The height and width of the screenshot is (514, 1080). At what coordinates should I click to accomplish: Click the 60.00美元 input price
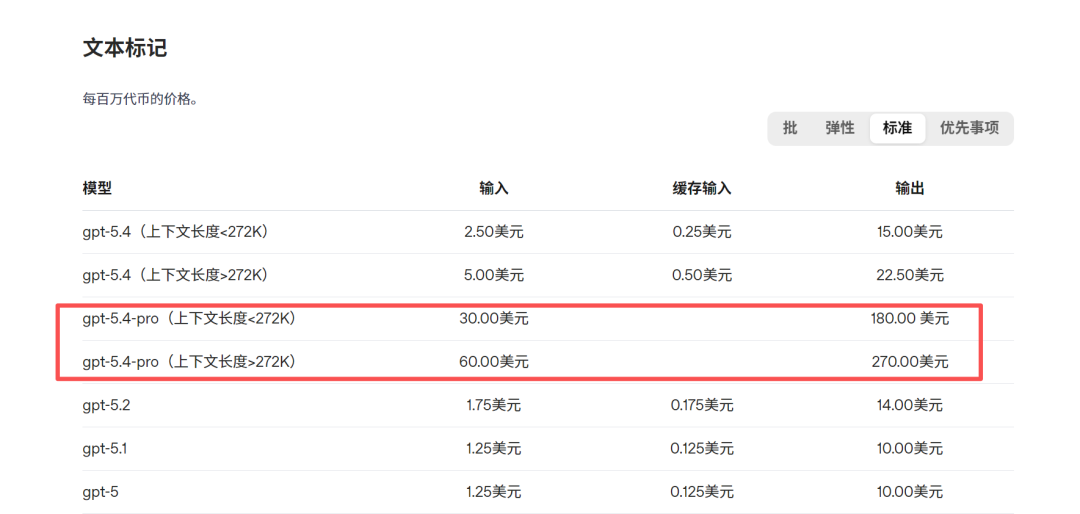point(494,361)
